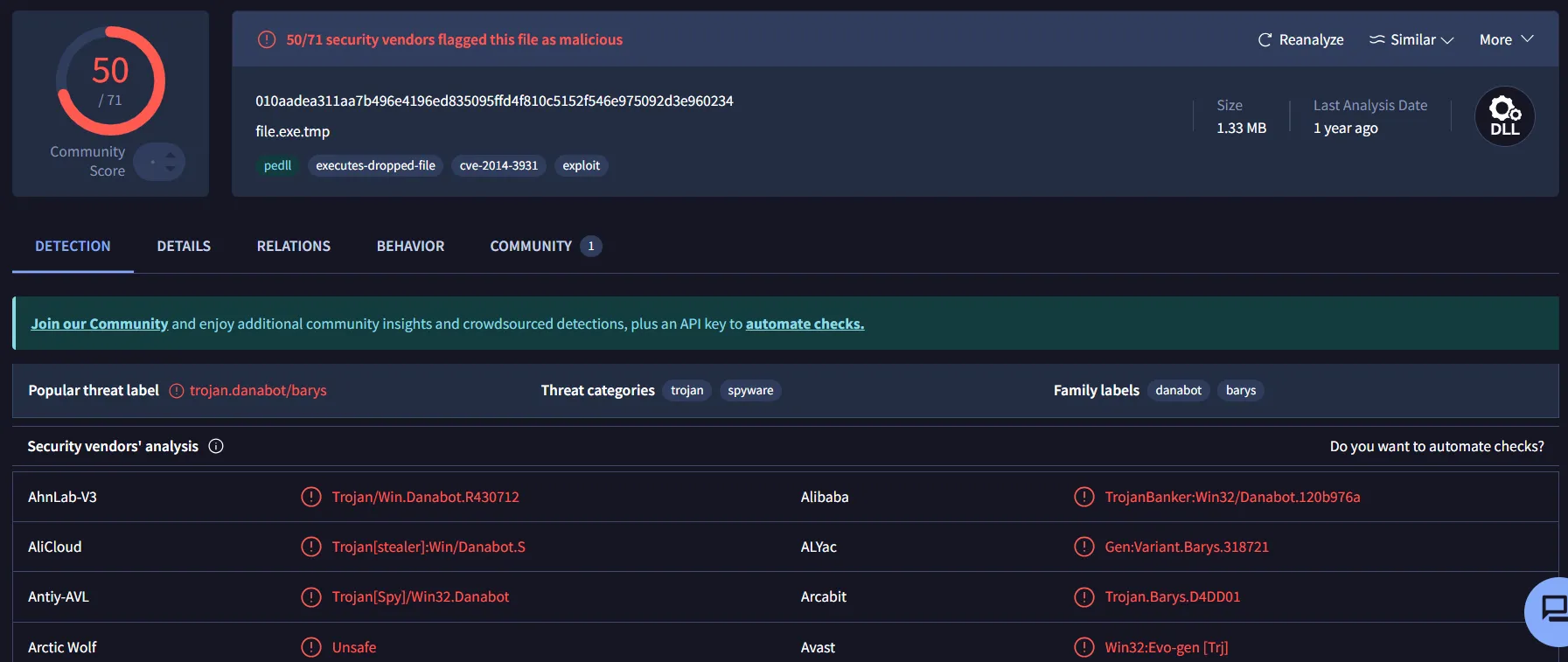Image resolution: width=1568 pixels, height=662 pixels.
Task: Click the executes-dropped-file tag
Action: (x=375, y=166)
